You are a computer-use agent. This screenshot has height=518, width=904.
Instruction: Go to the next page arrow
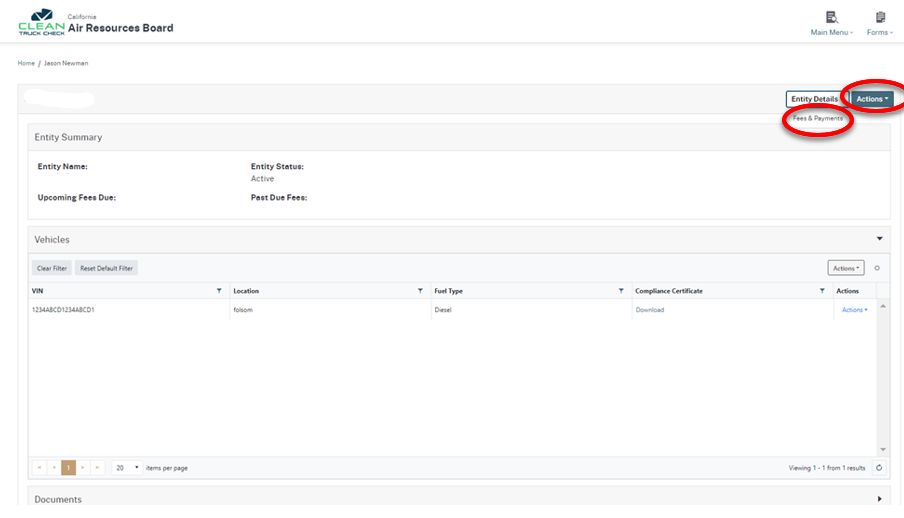pos(83,468)
